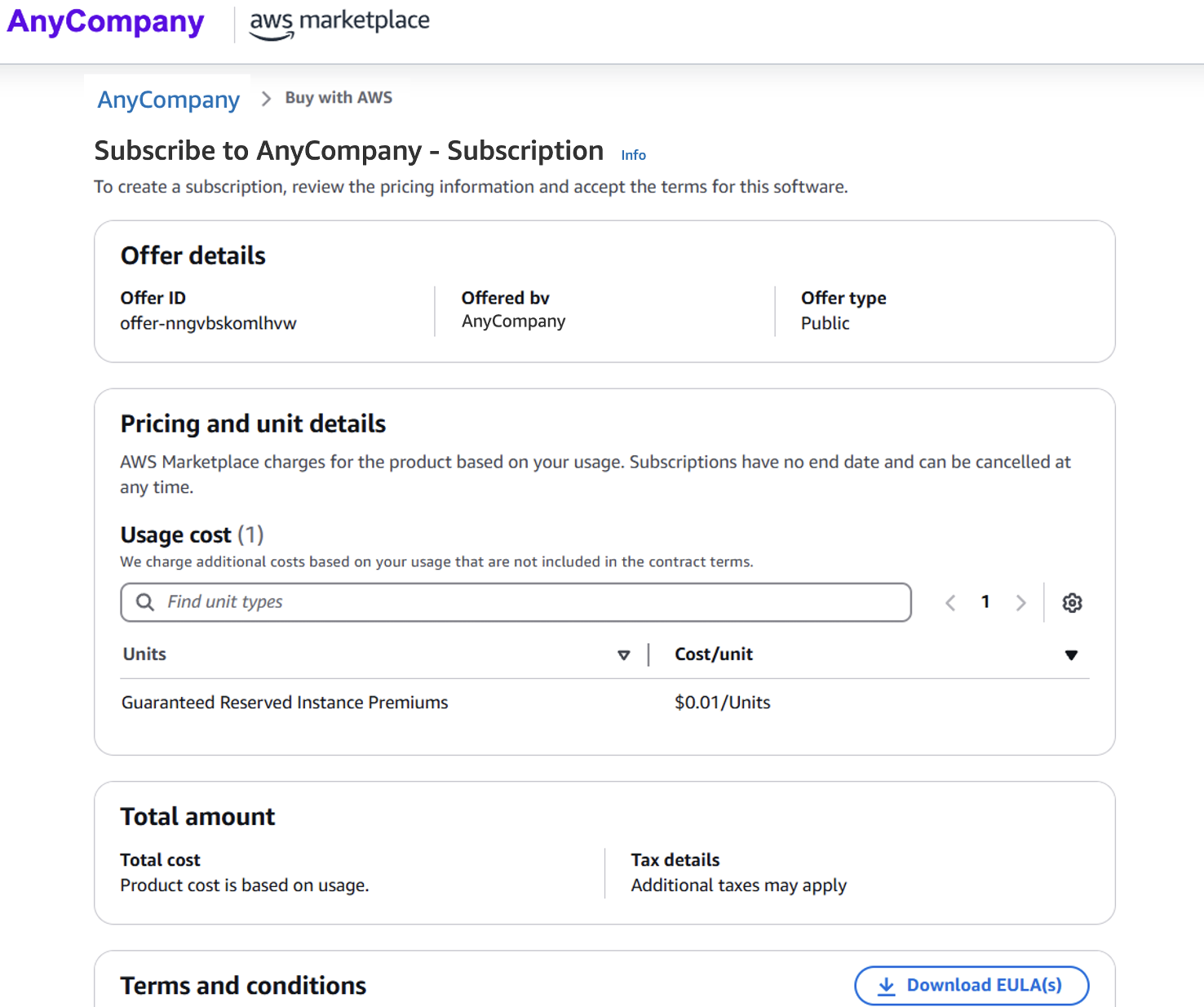Select the Buy with AWS breadcrumb
Viewport: 1204px width, 1007px height.
(339, 98)
